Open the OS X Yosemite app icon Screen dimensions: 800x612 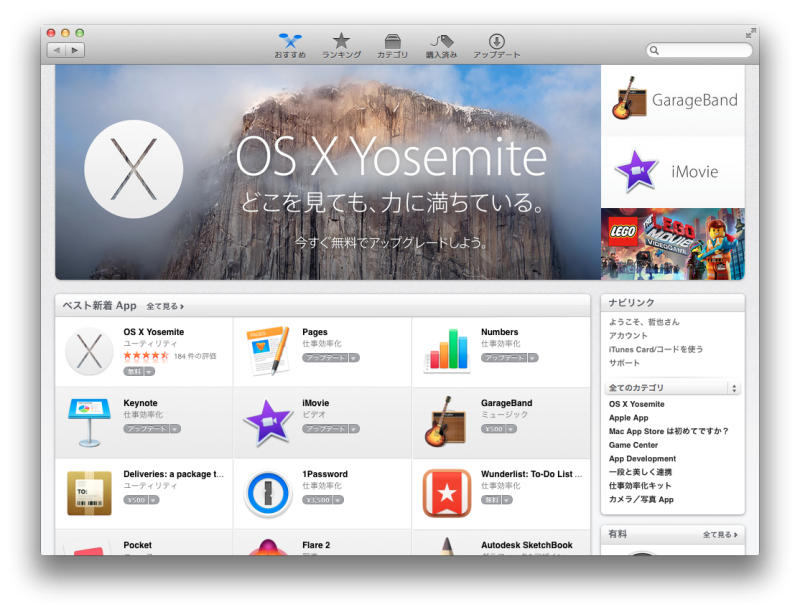89,352
